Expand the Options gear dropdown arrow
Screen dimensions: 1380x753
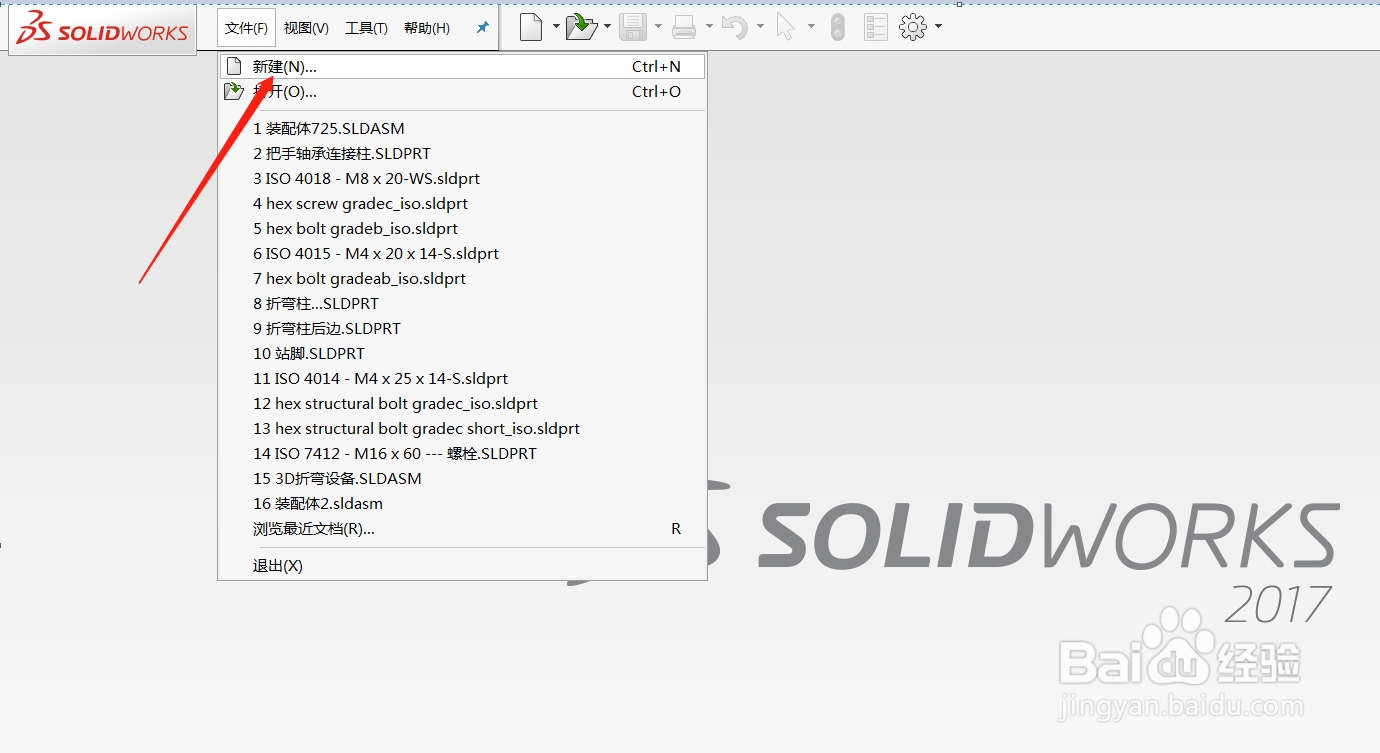[938, 27]
